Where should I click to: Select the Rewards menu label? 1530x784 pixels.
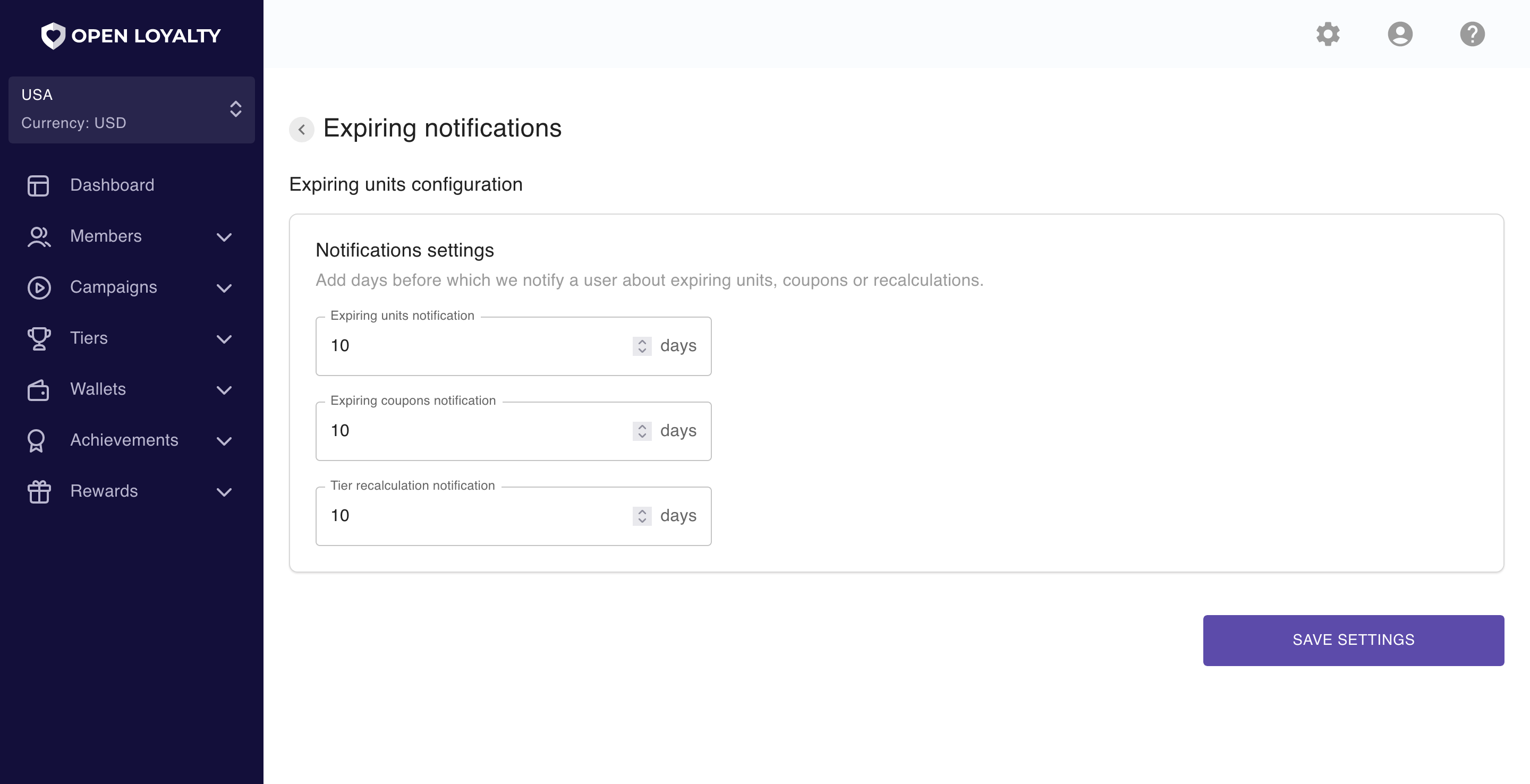(104, 491)
